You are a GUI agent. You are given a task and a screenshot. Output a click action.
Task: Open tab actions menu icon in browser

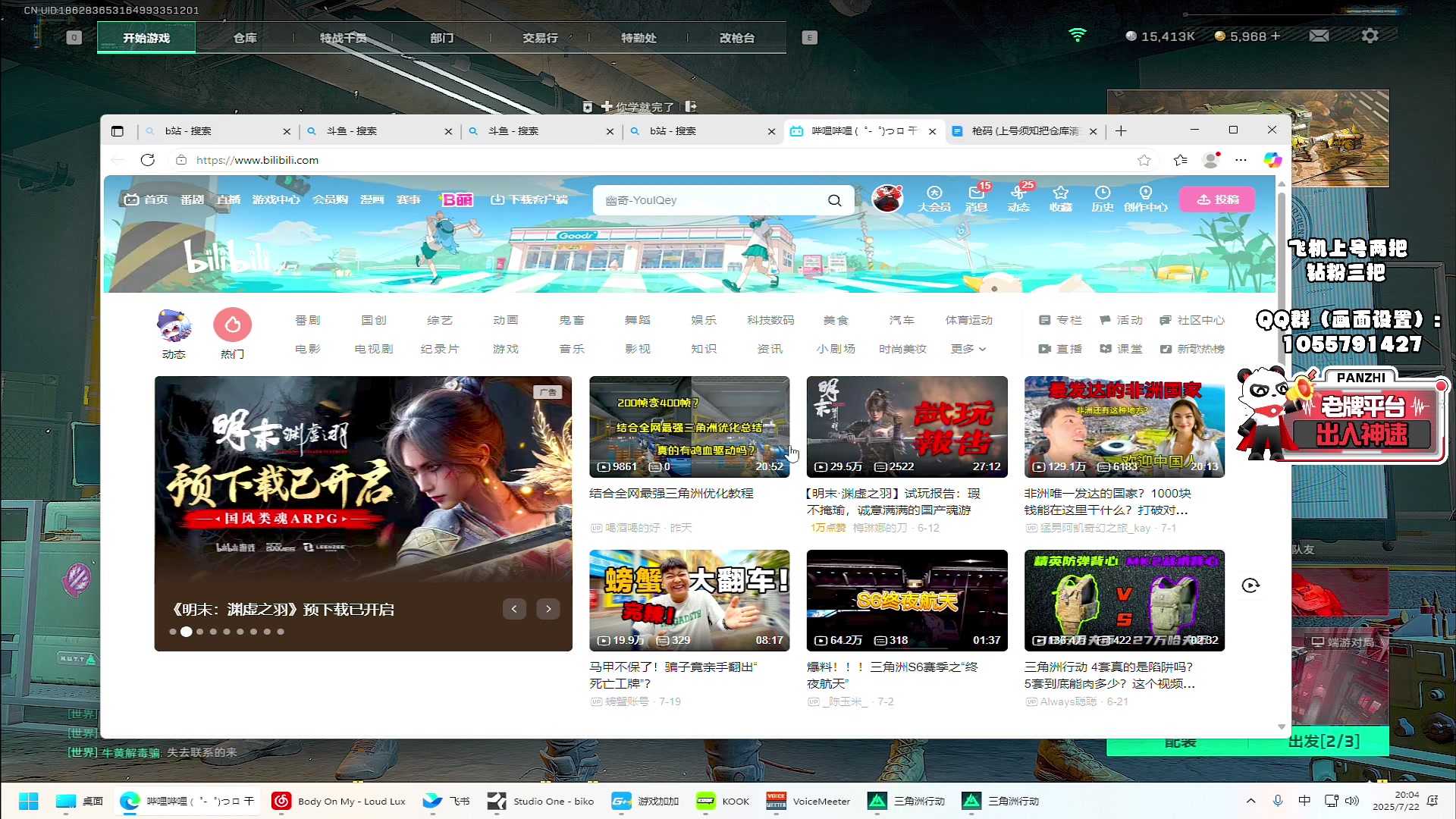pos(118,131)
